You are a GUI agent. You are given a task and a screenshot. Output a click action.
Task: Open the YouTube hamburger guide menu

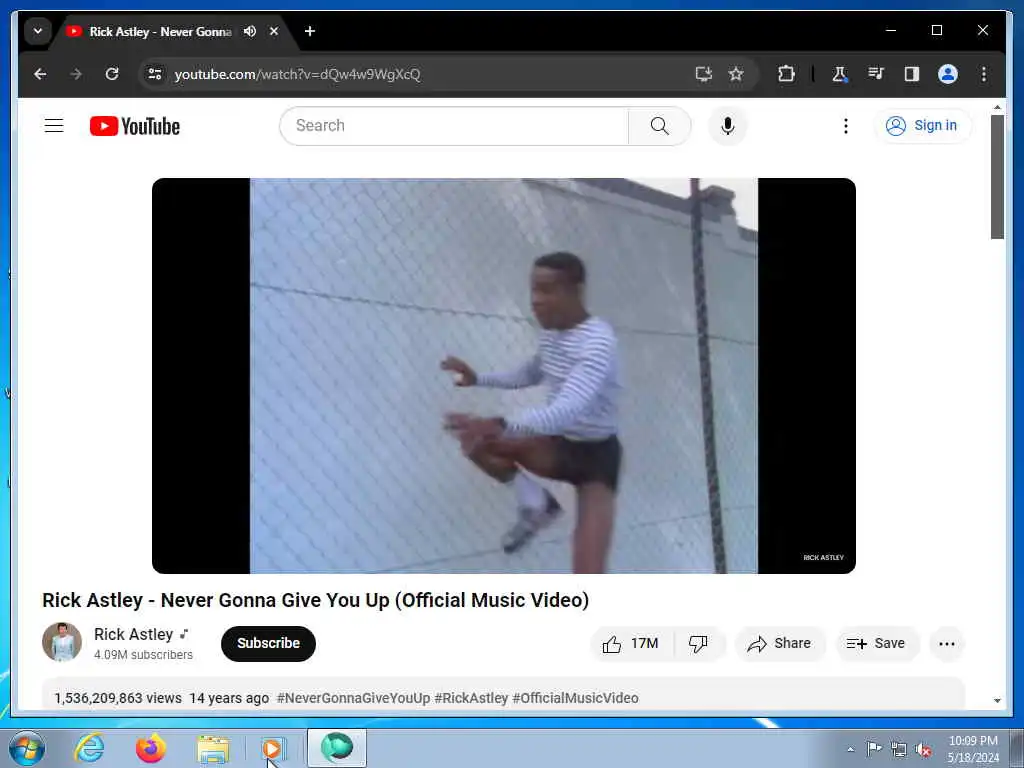coord(54,125)
